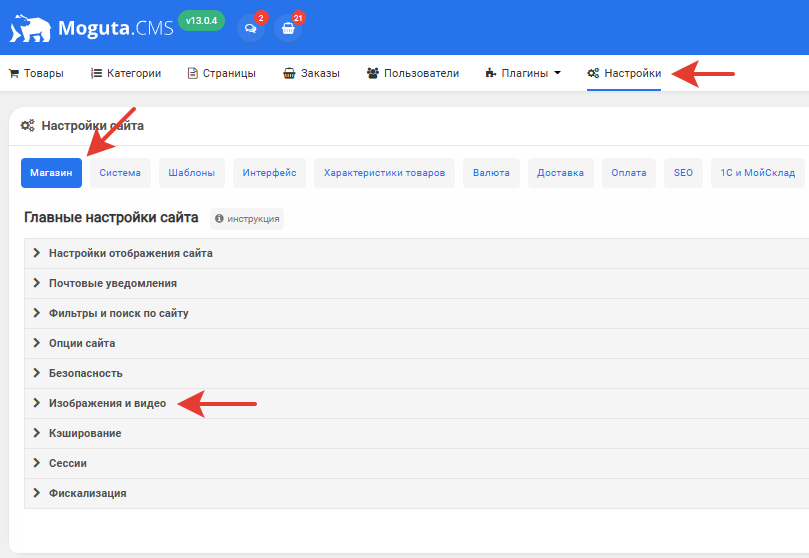Switch to the Система tab

tap(119, 173)
